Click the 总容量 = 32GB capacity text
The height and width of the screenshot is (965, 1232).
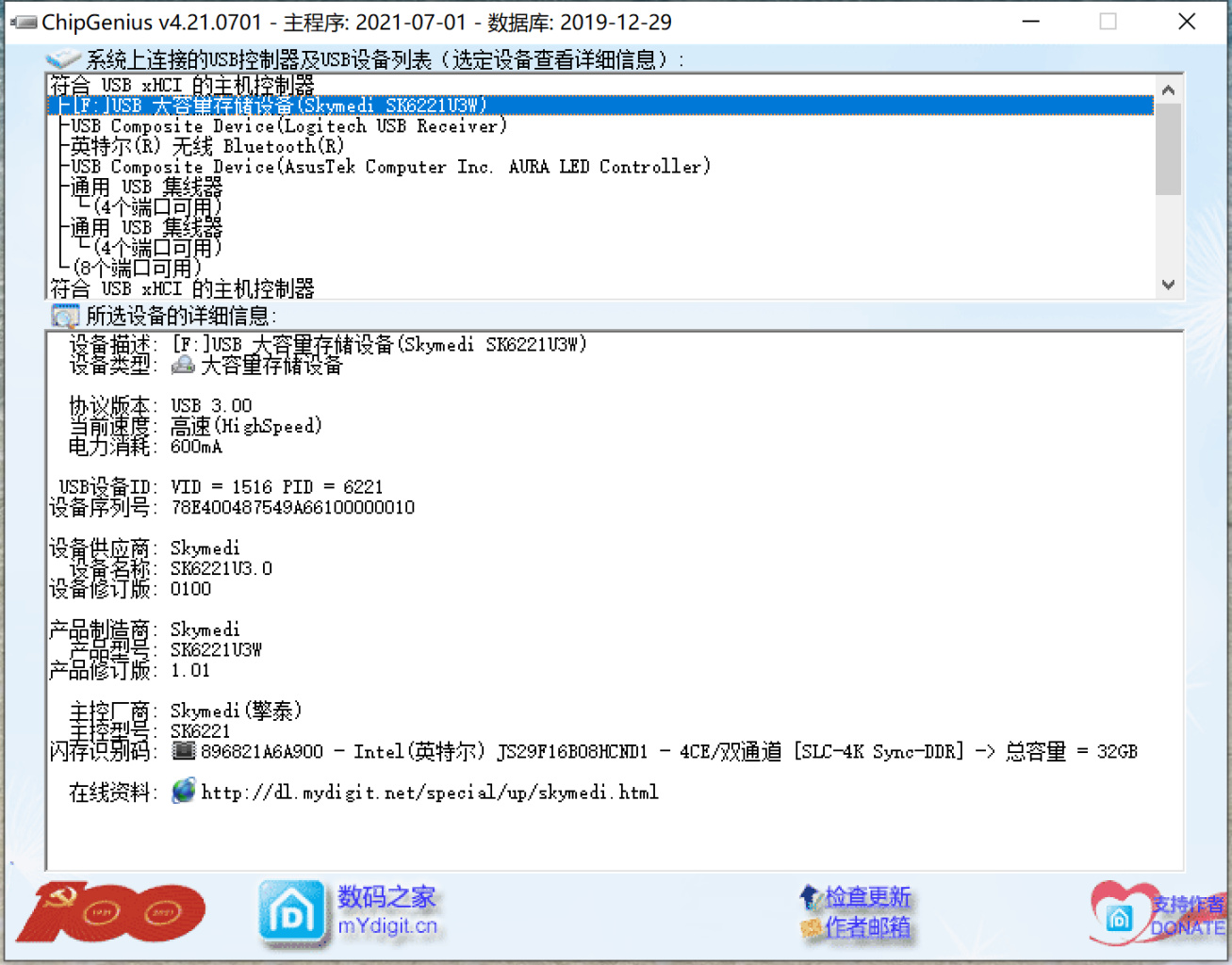click(1072, 752)
